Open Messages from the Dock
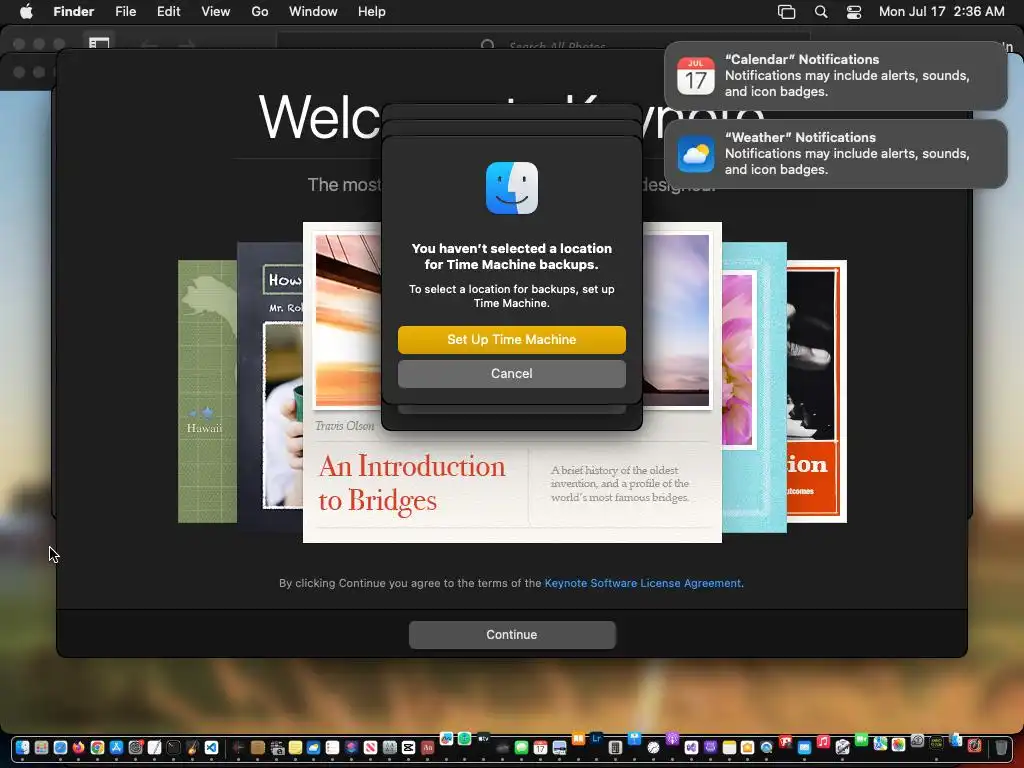The width and height of the screenshot is (1024, 768). [x=521, y=748]
